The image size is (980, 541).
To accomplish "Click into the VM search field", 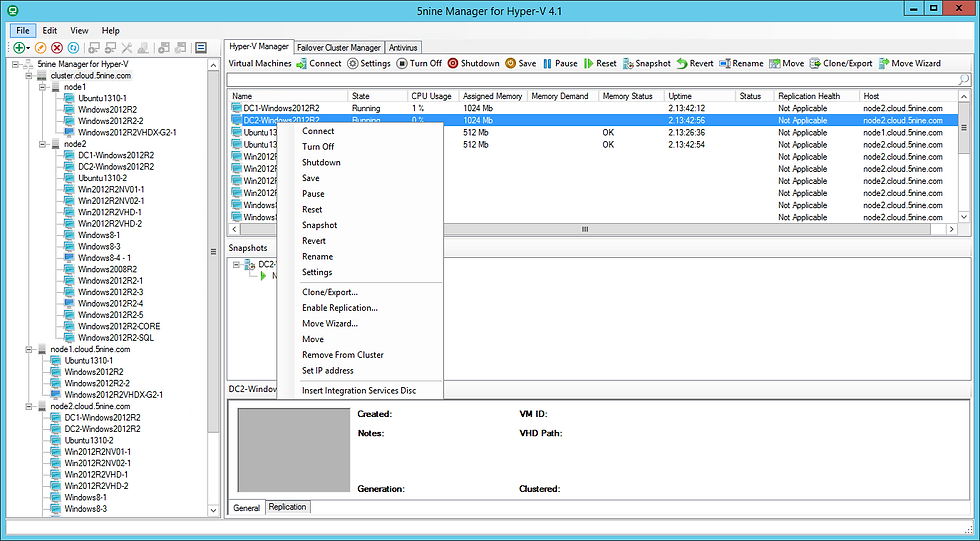I will point(592,79).
